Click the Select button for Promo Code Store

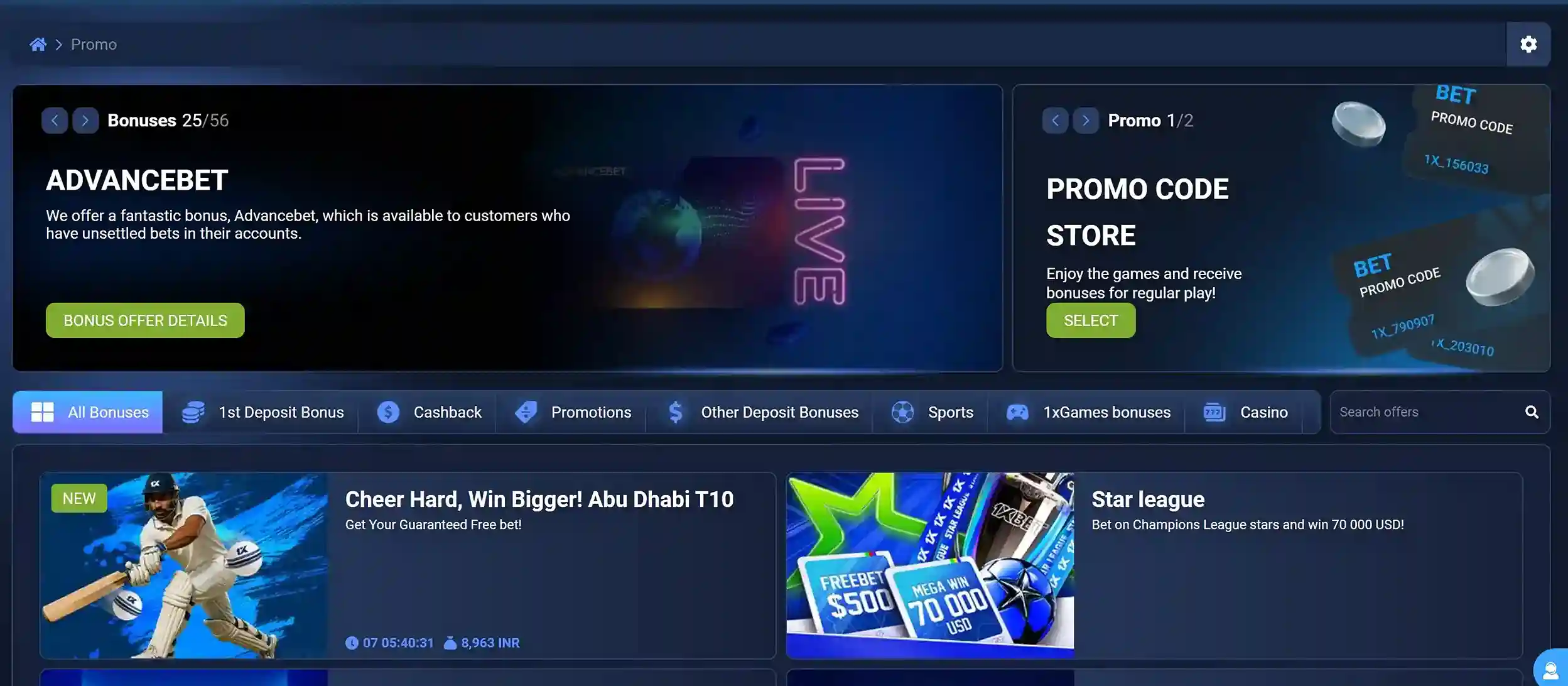pos(1091,320)
